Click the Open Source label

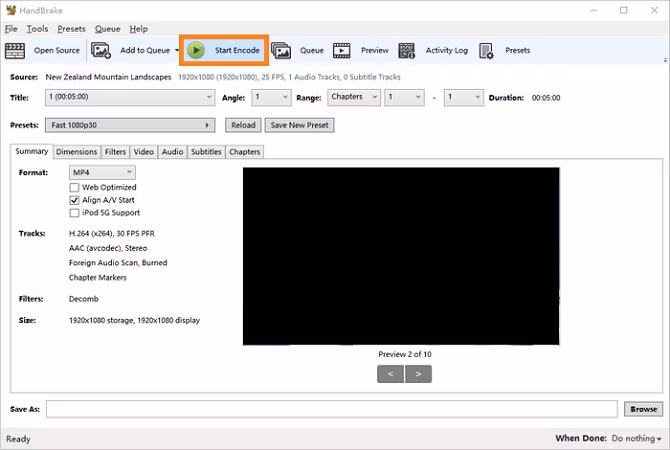coord(57,50)
